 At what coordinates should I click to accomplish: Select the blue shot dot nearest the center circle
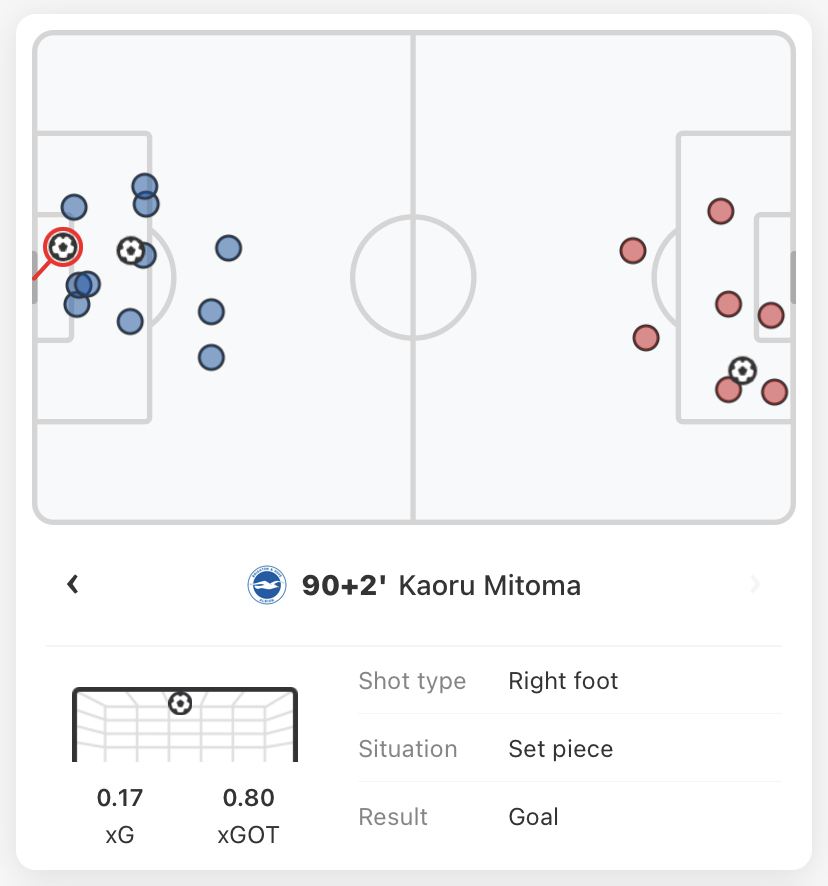228,248
